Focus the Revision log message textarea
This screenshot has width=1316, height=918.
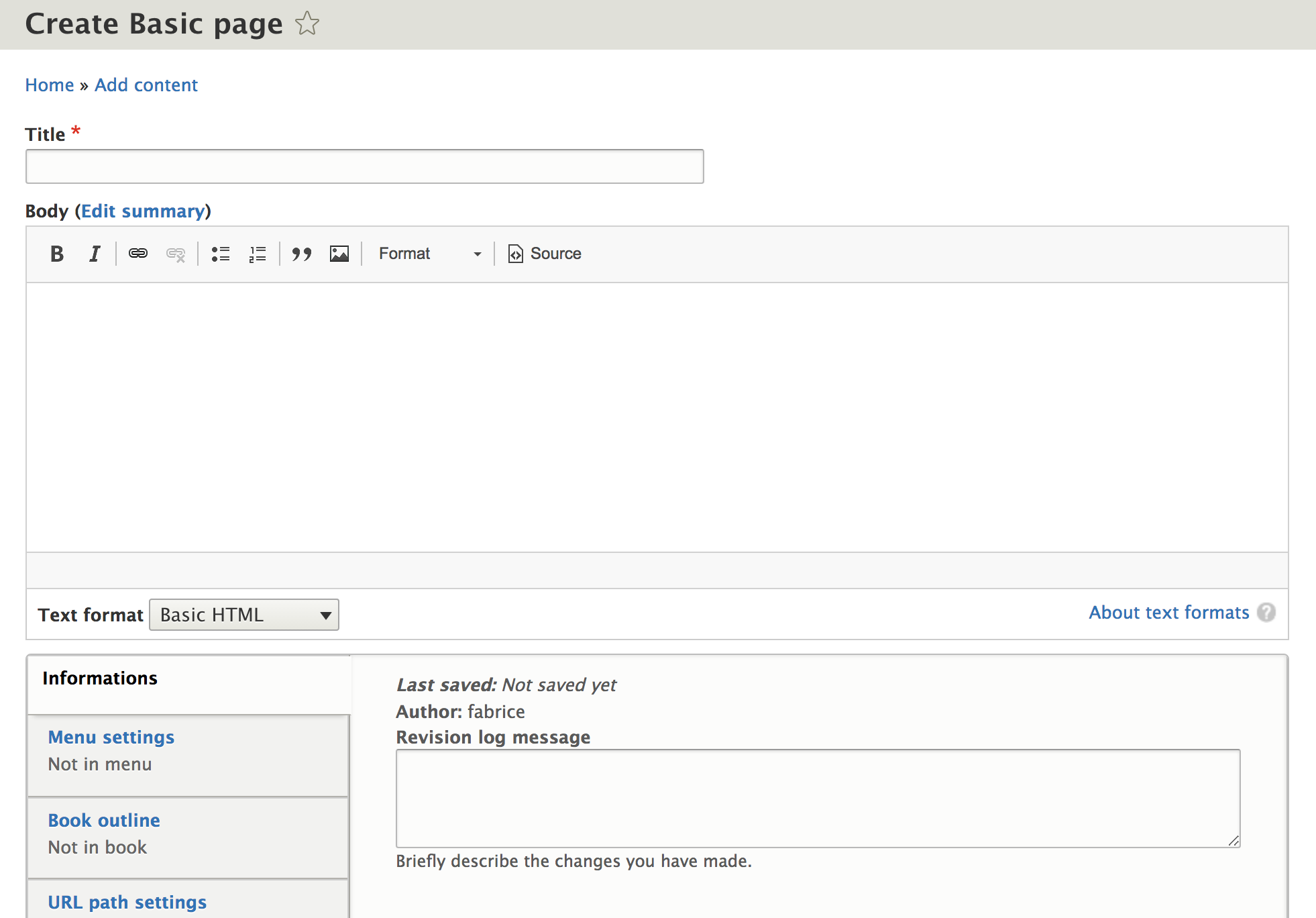[818, 799]
